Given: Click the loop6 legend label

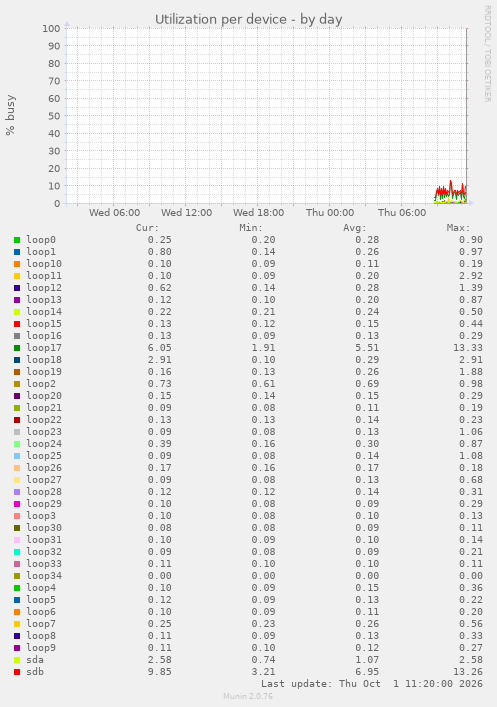Looking at the screenshot, I should (x=41, y=612).
